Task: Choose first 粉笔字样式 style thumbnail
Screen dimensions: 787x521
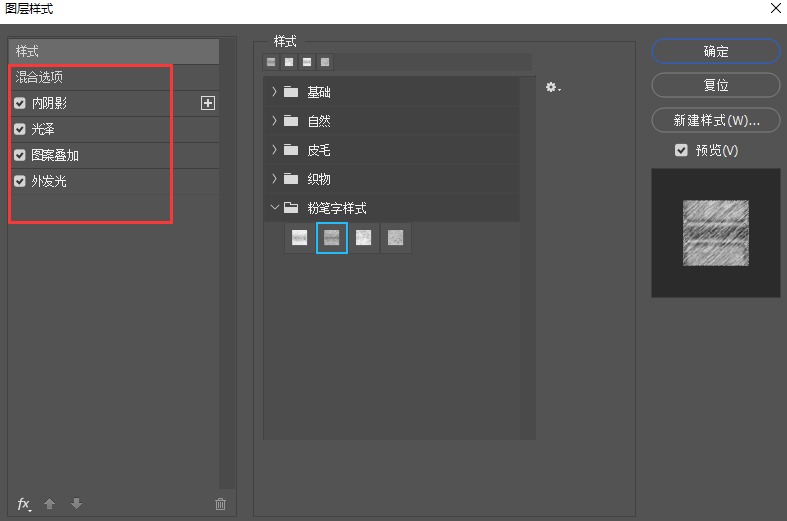Action: pyautogui.click(x=300, y=237)
